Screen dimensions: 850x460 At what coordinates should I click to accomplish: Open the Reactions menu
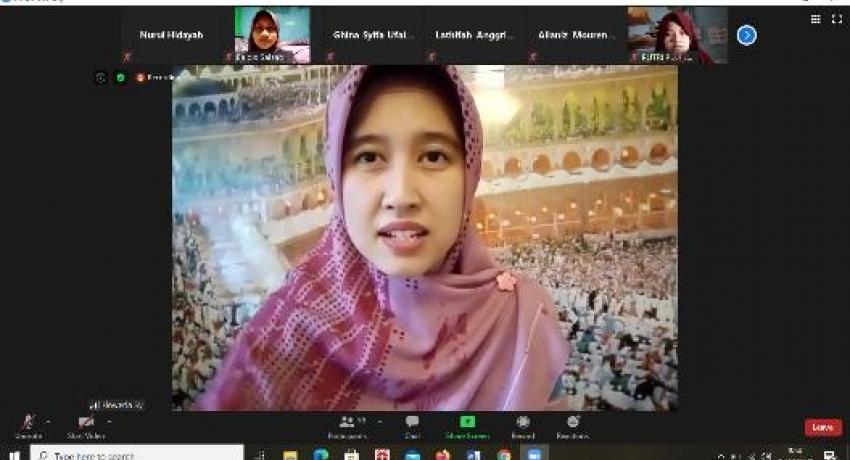point(572,426)
